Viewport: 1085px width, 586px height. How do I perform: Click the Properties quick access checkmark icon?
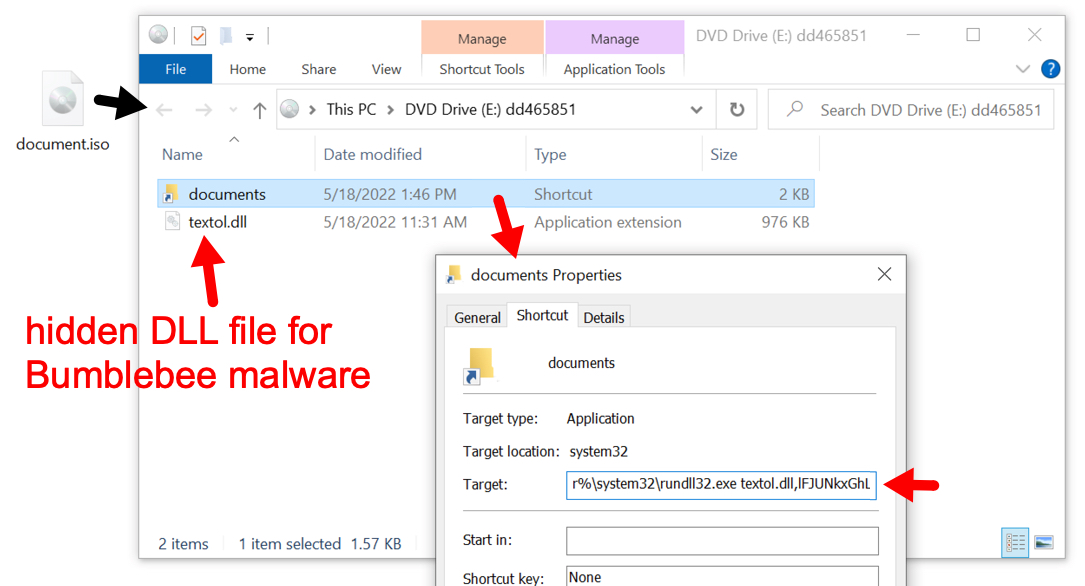199,35
